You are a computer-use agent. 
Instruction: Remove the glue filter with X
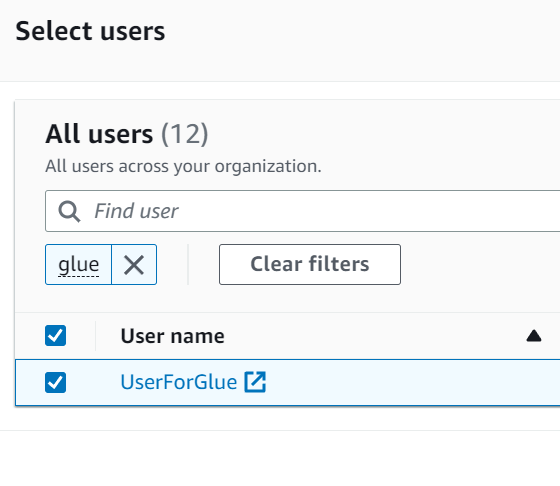(134, 265)
